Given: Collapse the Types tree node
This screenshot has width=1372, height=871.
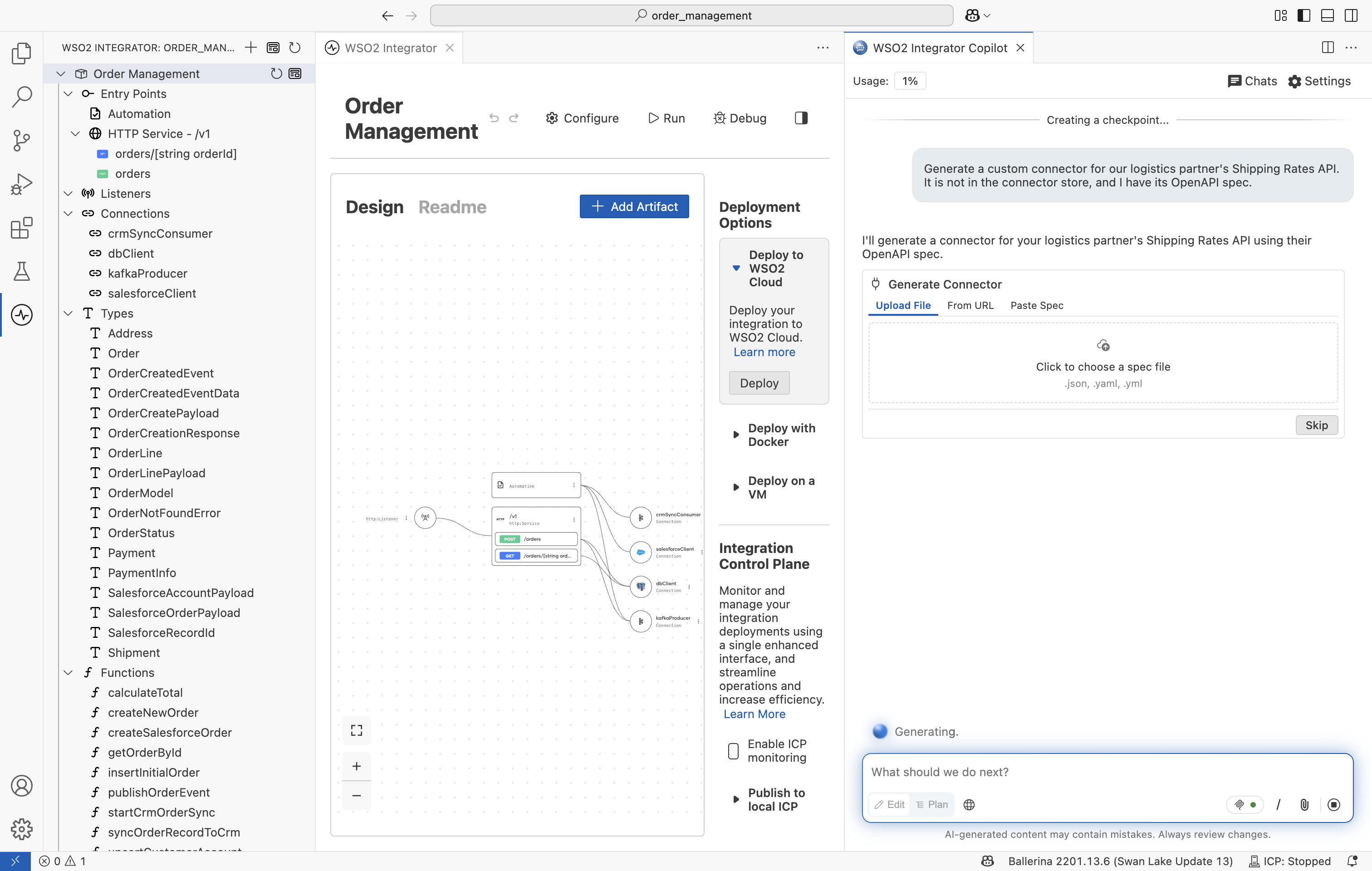Looking at the screenshot, I should coord(69,313).
